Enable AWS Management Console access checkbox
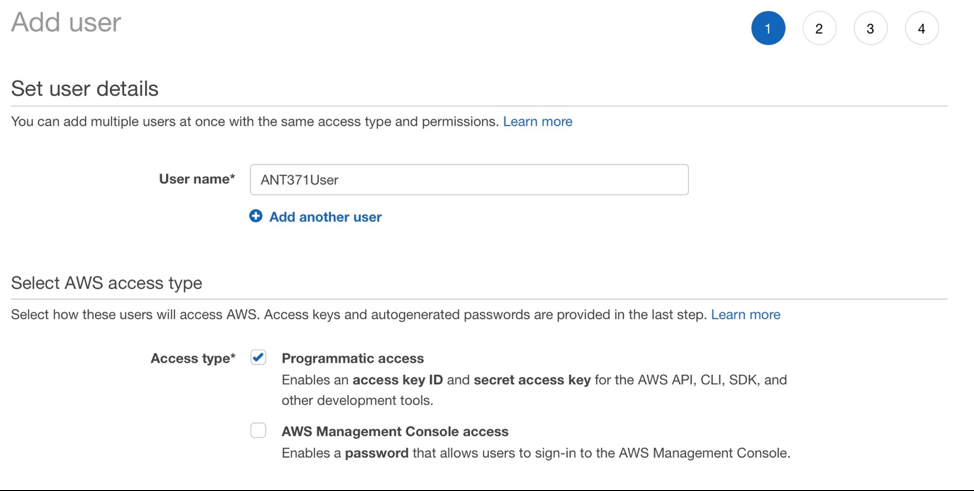 point(258,430)
